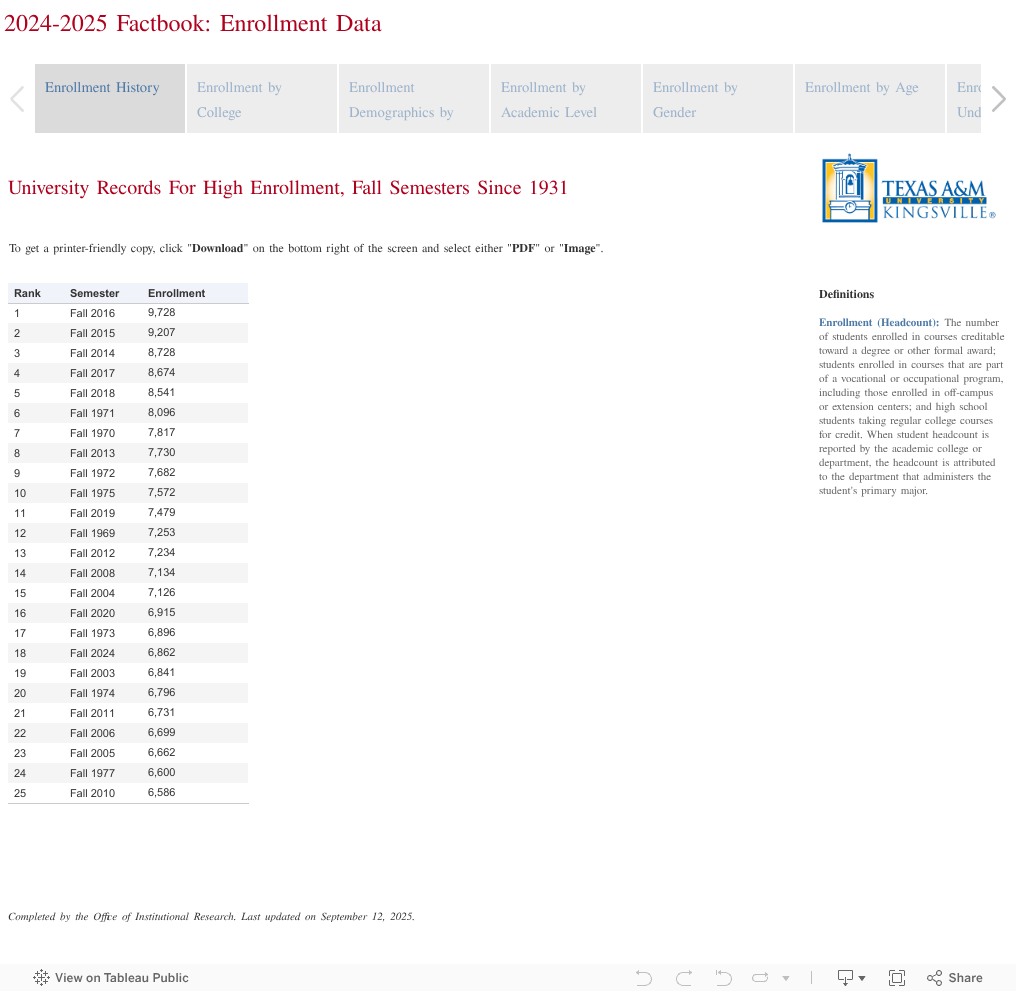Click the 2024-2025 Factbook page title
Image resolution: width=1016 pixels, height=991 pixels.
click(x=193, y=23)
